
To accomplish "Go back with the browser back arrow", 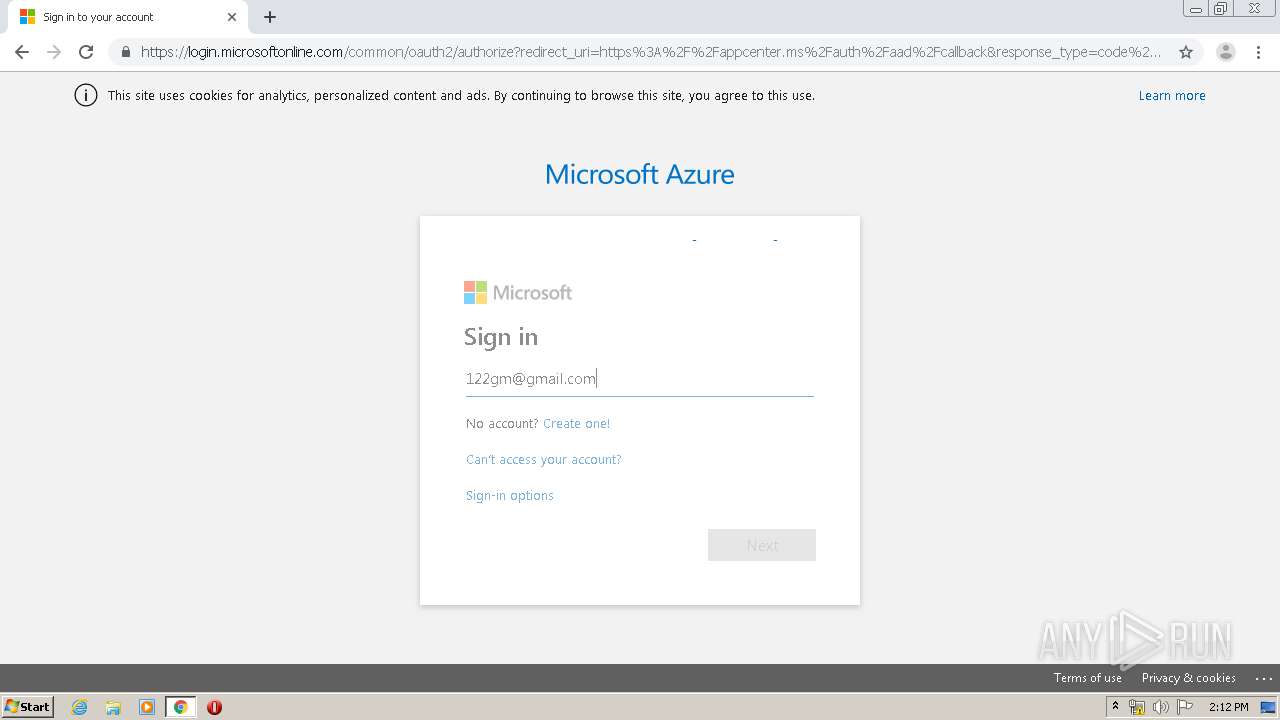I will coord(22,52).
